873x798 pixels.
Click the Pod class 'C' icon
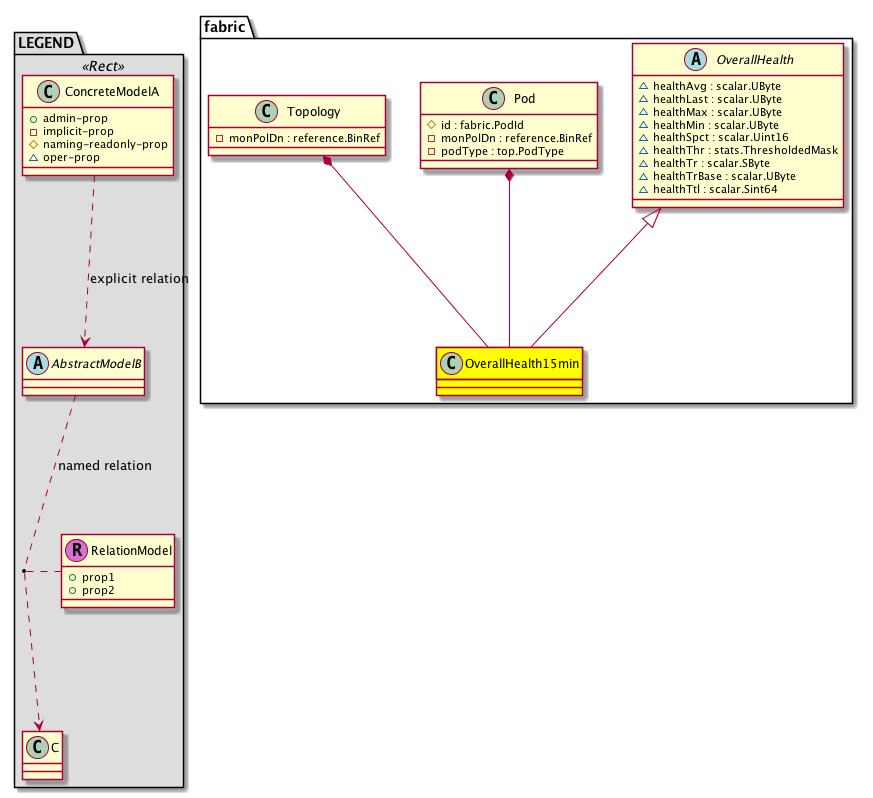pos(493,99)
